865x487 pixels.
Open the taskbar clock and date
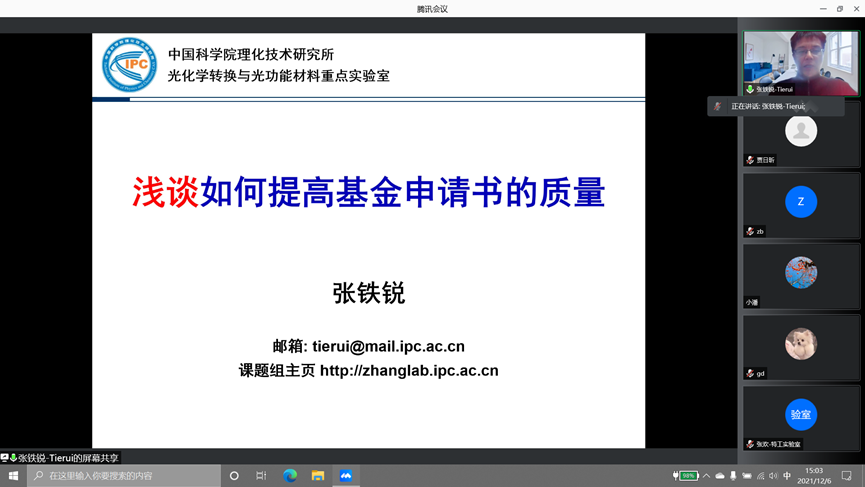coord(814,476)
